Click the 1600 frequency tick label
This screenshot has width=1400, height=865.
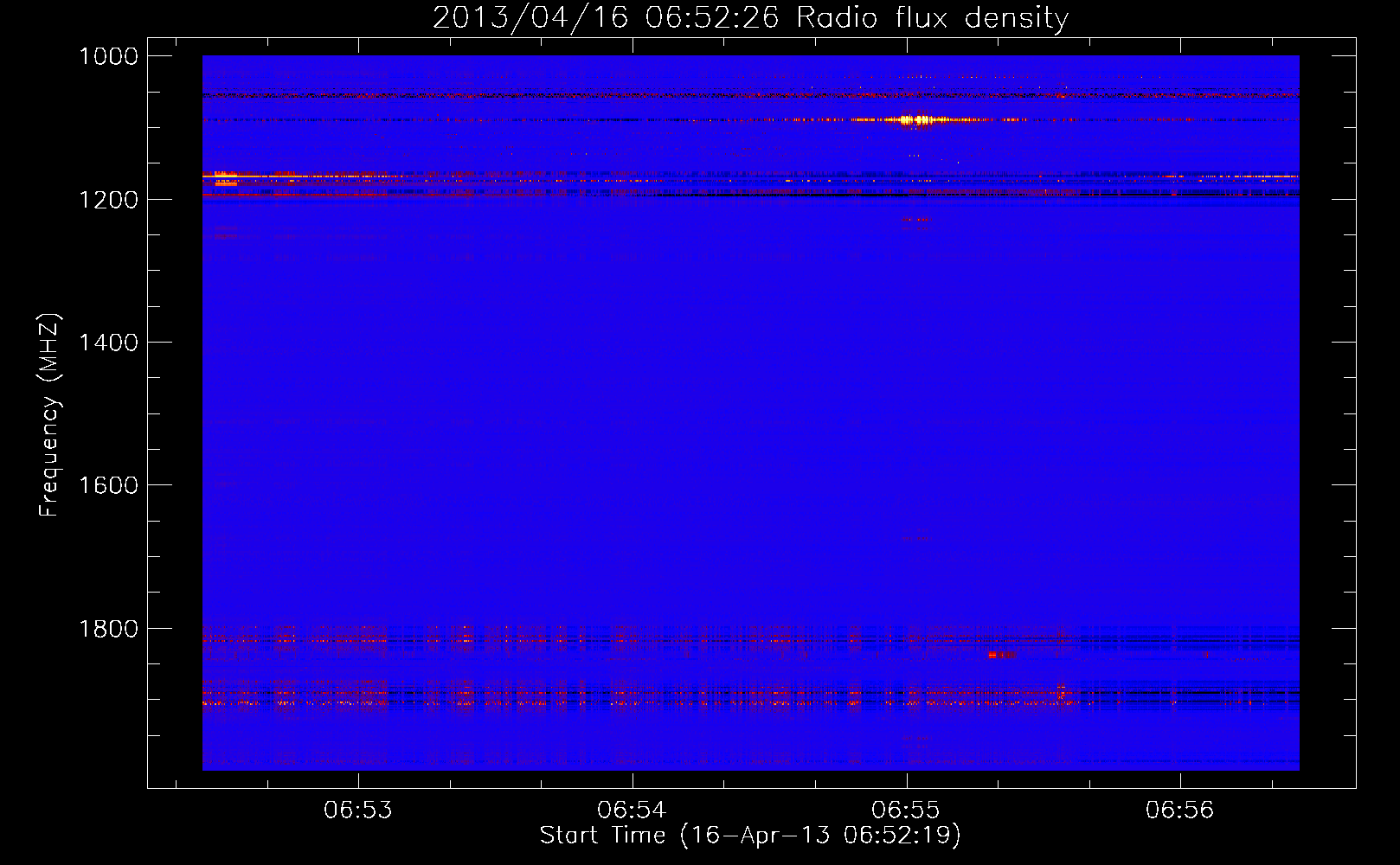(x=108, y=485)
